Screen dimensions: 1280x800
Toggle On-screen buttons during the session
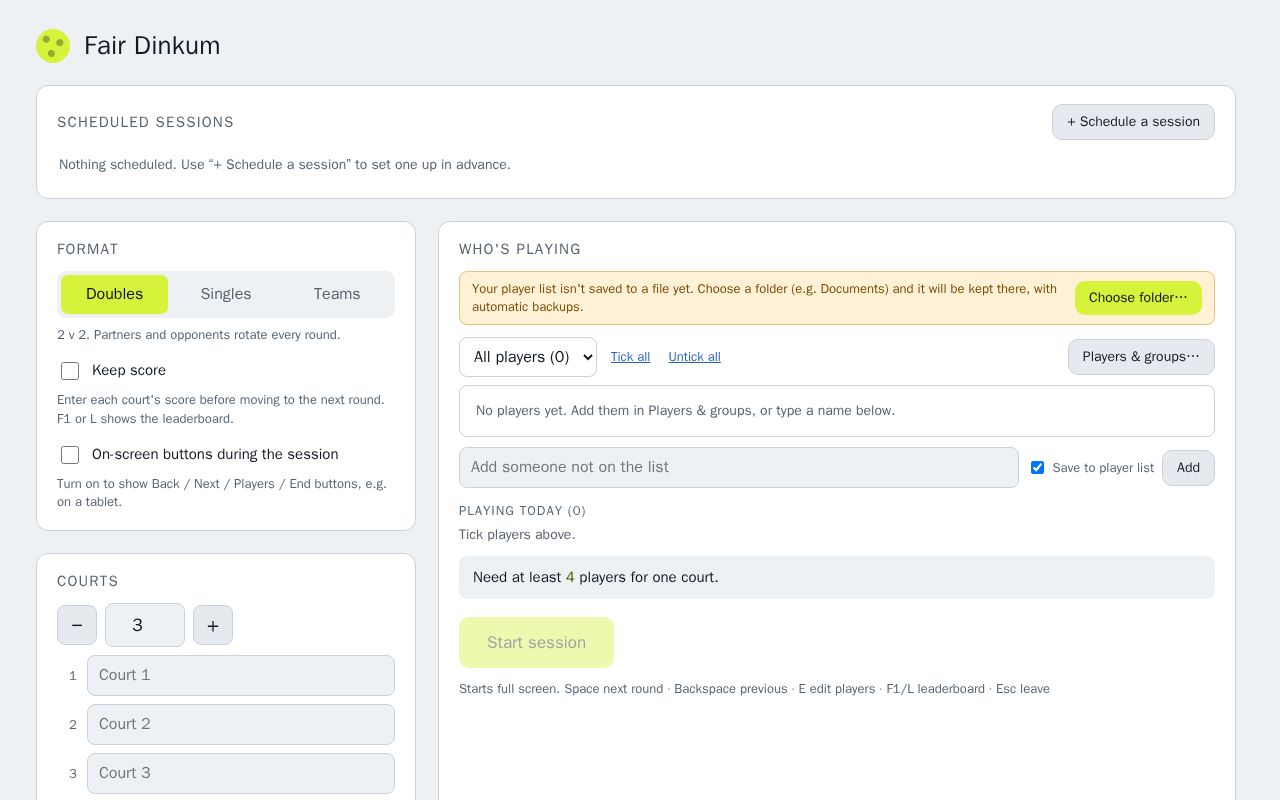click(x=70, y=455)
